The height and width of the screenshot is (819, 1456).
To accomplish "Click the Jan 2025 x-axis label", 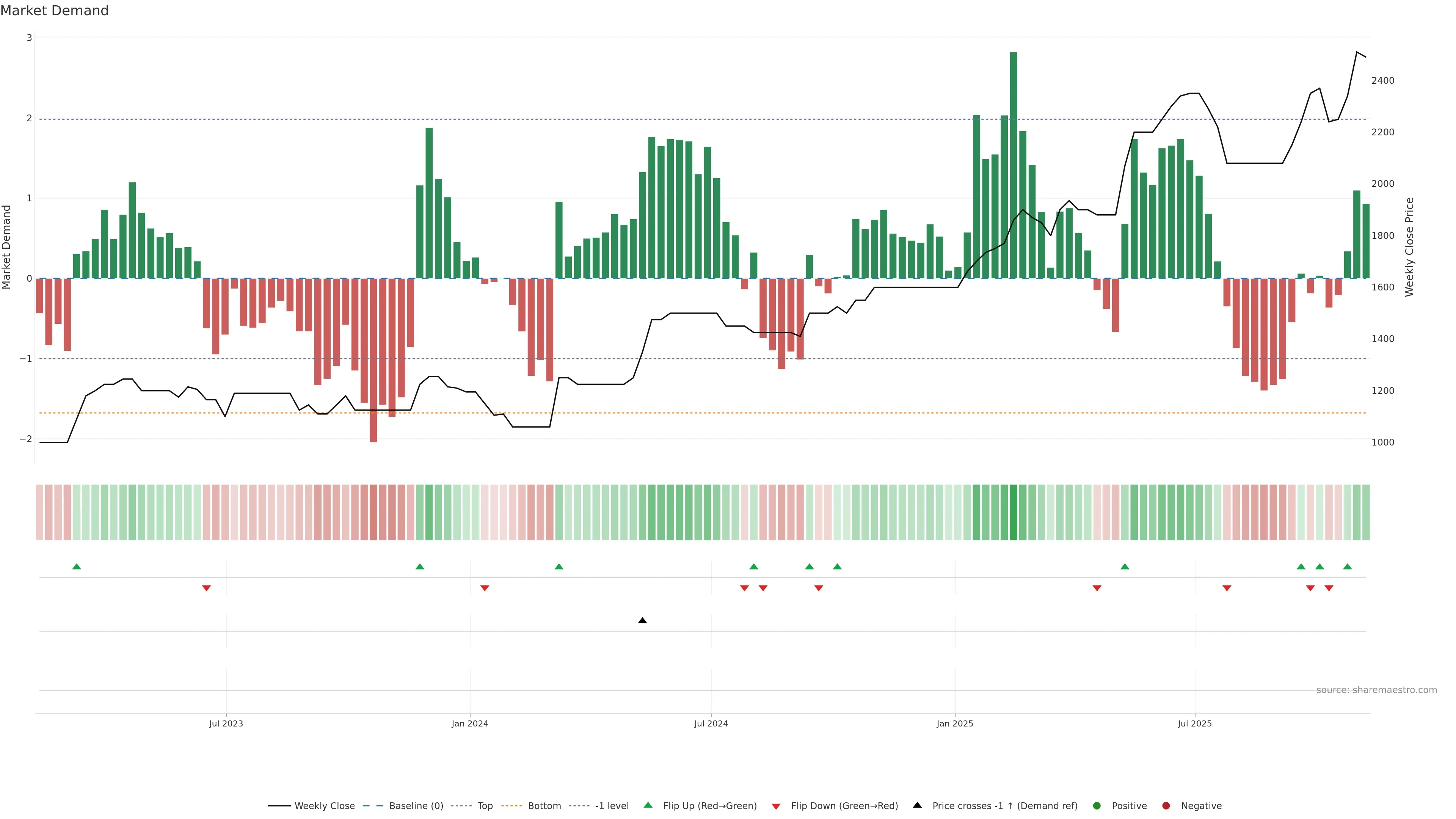I will tap(955, 723).
